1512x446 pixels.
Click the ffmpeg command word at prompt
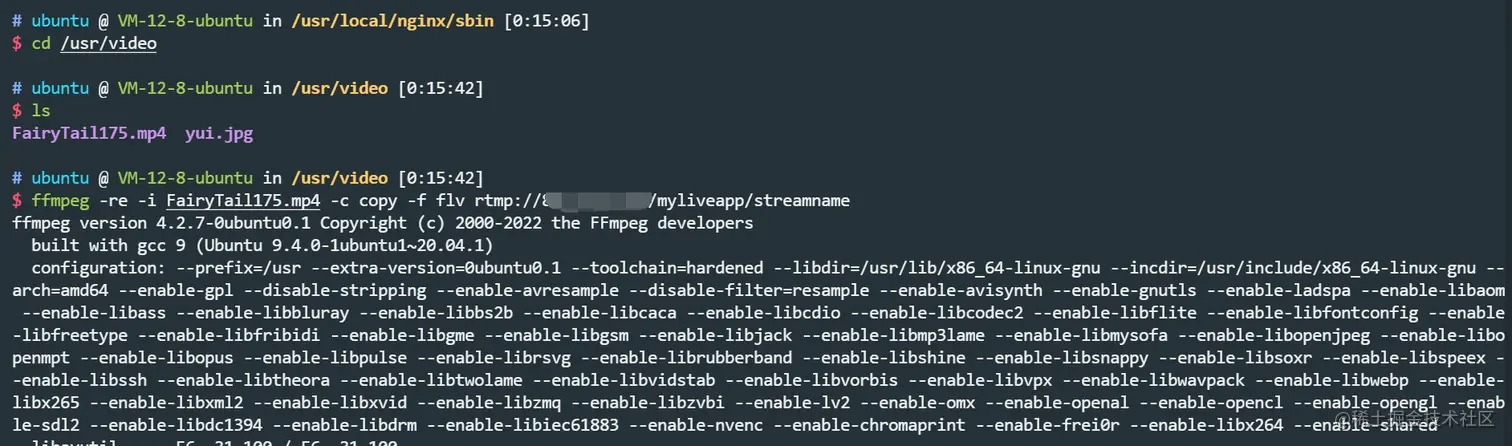60,200
